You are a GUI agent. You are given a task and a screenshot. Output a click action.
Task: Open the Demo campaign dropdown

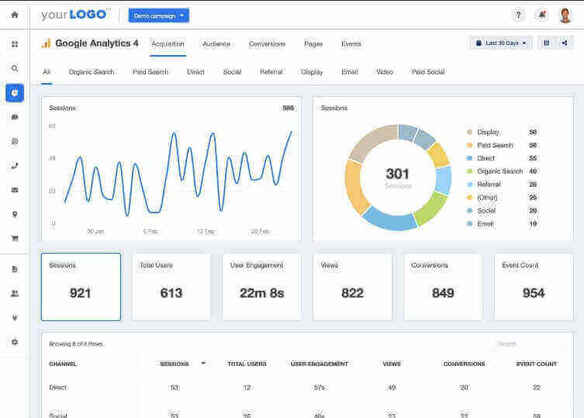coord(159,16)
